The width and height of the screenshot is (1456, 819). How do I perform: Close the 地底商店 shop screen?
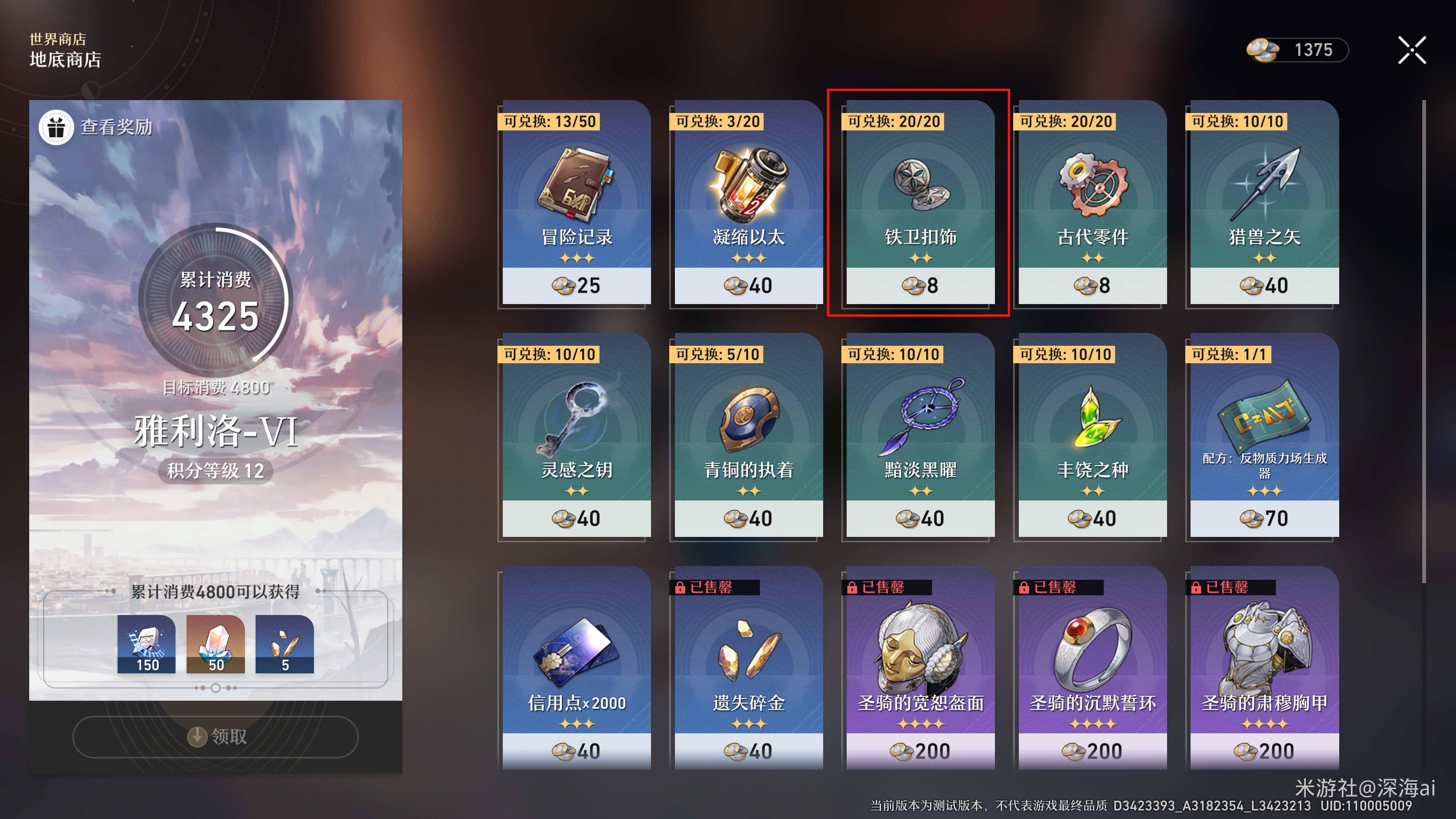pos(1412,50)
